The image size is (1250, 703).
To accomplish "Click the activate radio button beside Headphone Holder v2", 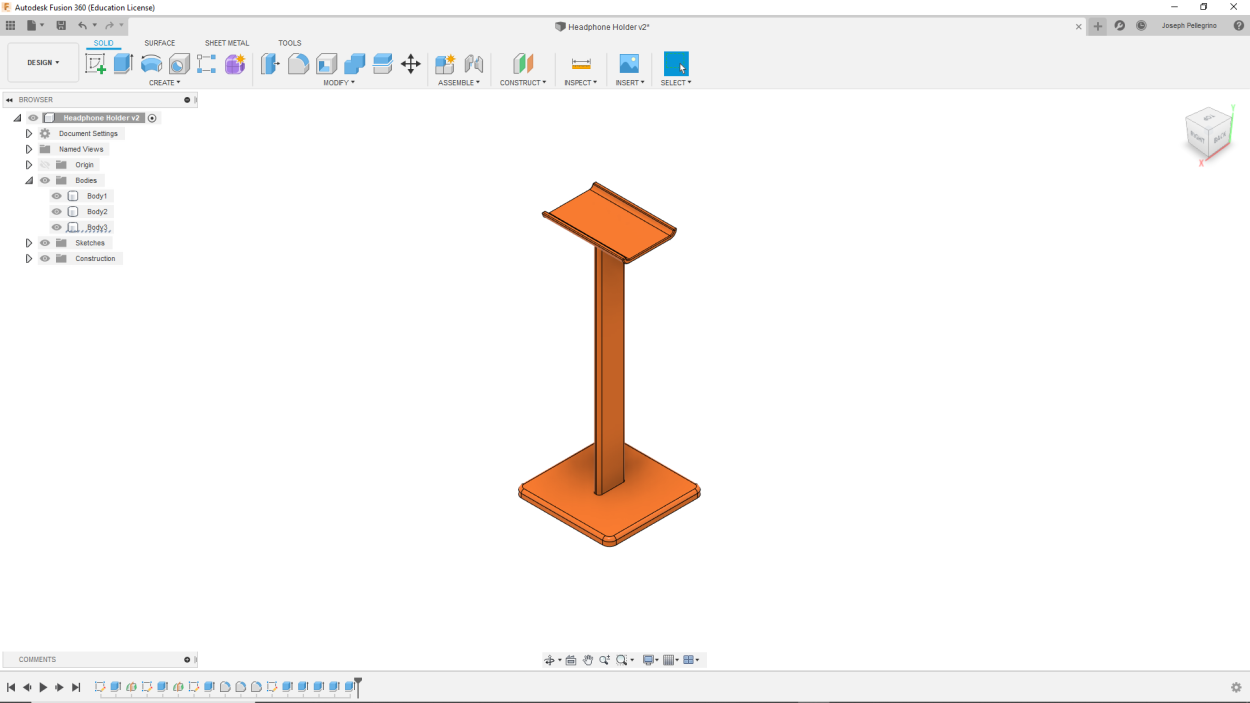I will pyautogui.click(x=152, y=118).
